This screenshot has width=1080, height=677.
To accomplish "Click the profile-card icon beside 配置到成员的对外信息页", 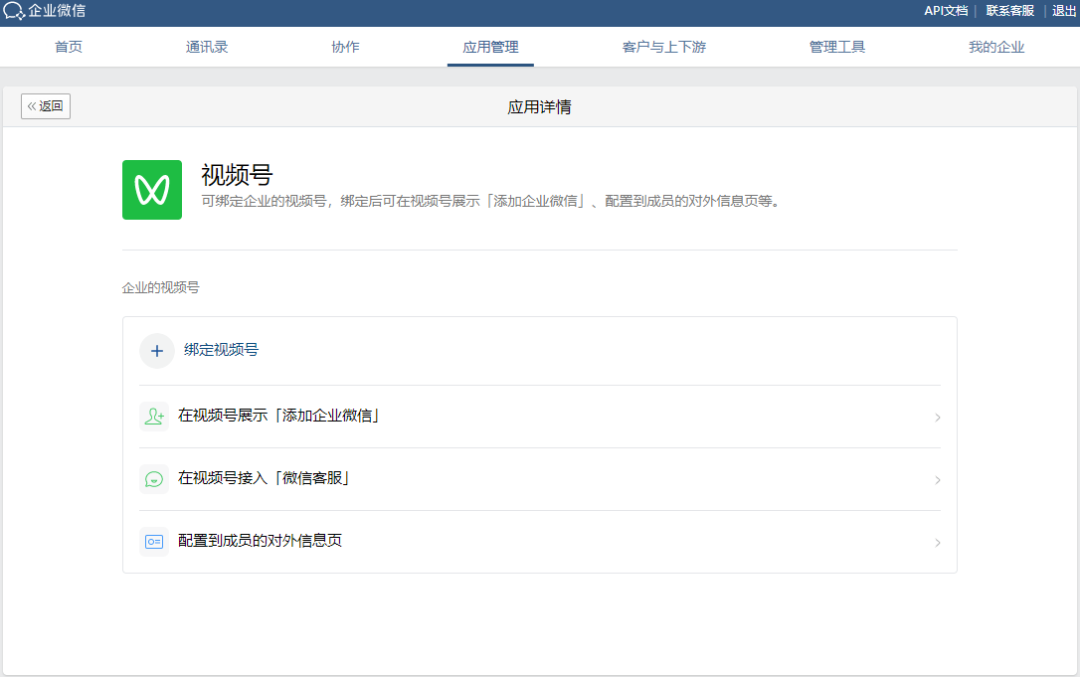I will coord(154,542).
